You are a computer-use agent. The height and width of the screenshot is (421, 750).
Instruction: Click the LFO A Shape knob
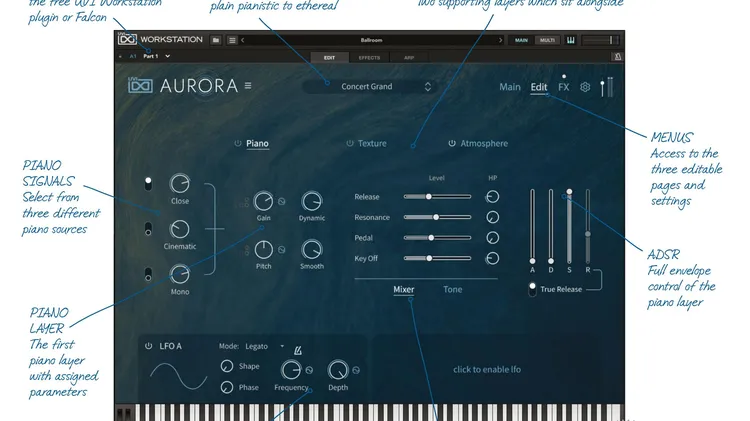click(227, 366)
